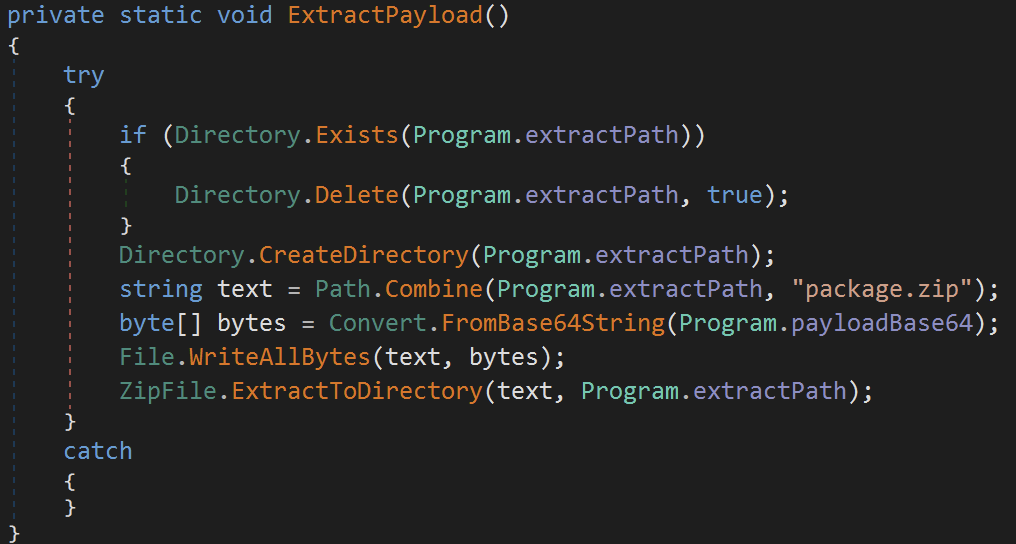Click the catch keyword

click(98, 451)
